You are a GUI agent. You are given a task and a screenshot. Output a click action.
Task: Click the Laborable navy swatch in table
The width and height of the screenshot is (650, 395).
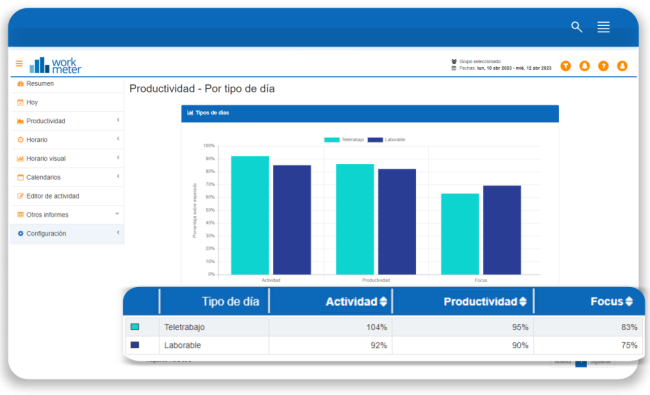coord(135,345)
